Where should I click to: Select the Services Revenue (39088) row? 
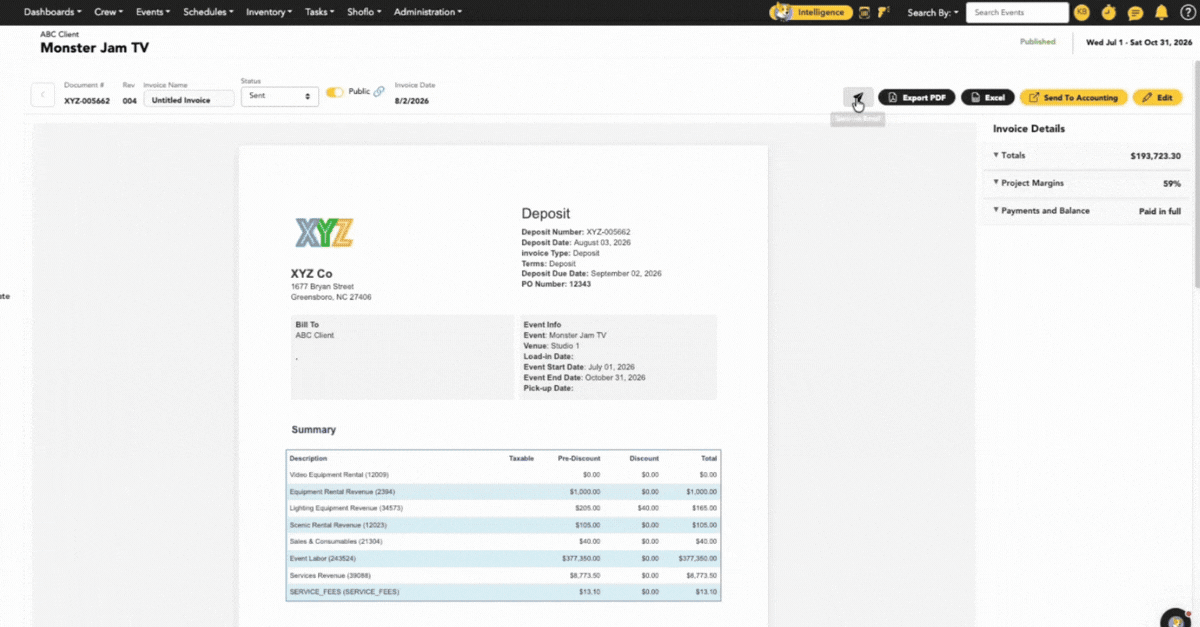[x=503, y=576]
